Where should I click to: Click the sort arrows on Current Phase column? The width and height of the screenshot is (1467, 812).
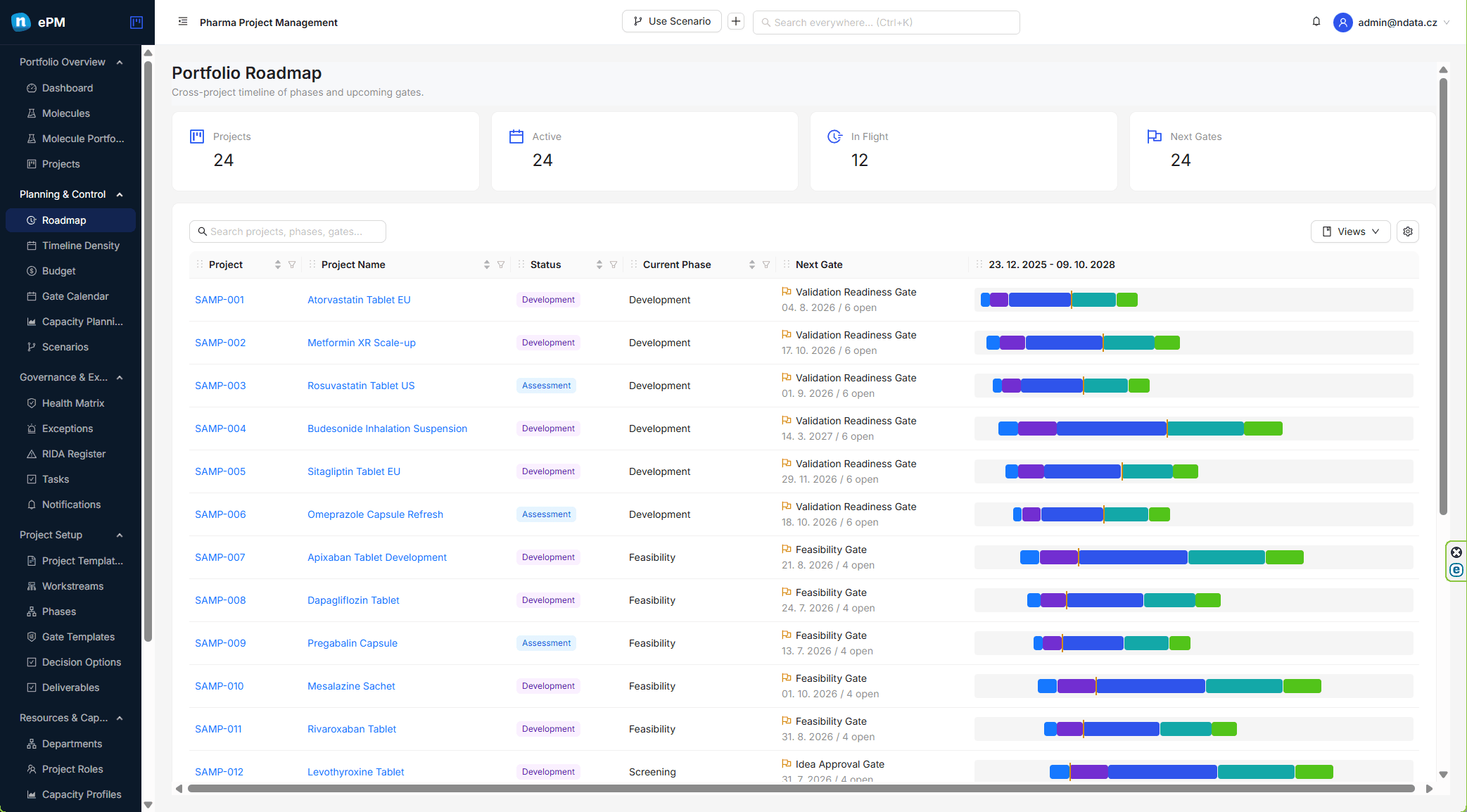pyautogui.click(x=752, y=265)
